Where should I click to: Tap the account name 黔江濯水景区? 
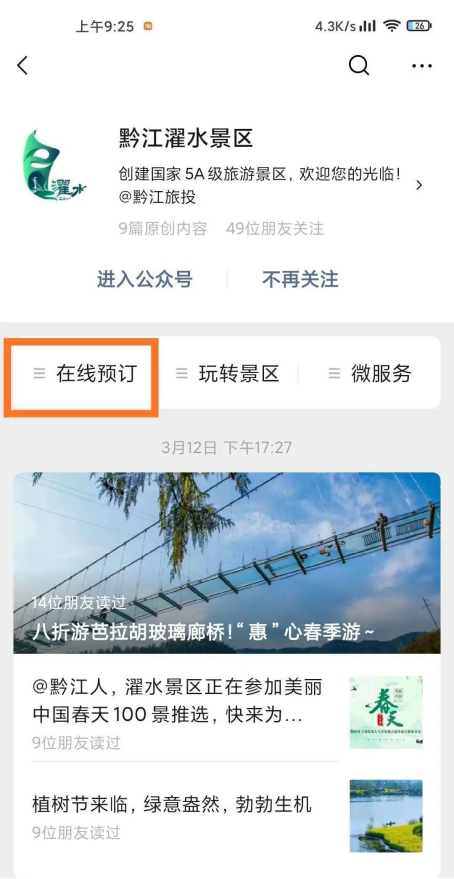click(186, 138)
